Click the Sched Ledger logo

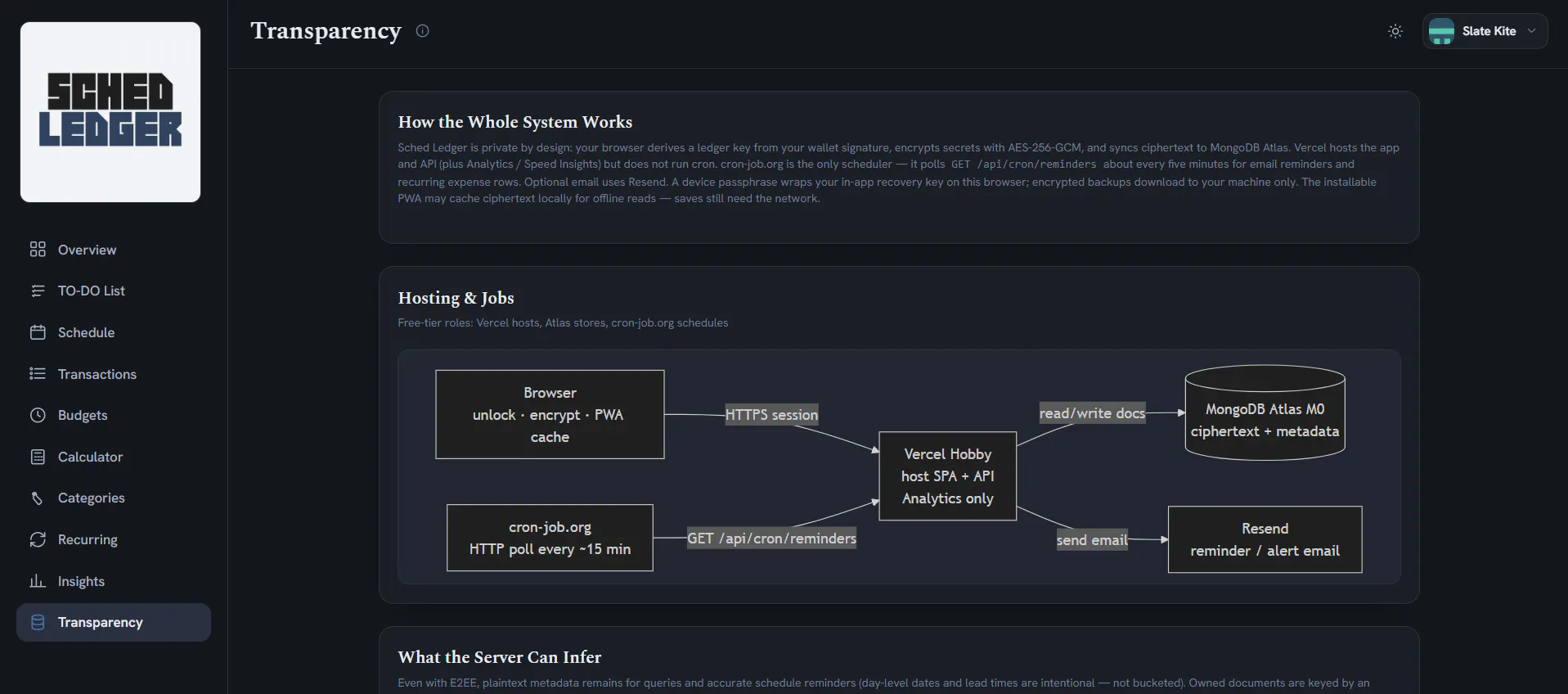110,112
